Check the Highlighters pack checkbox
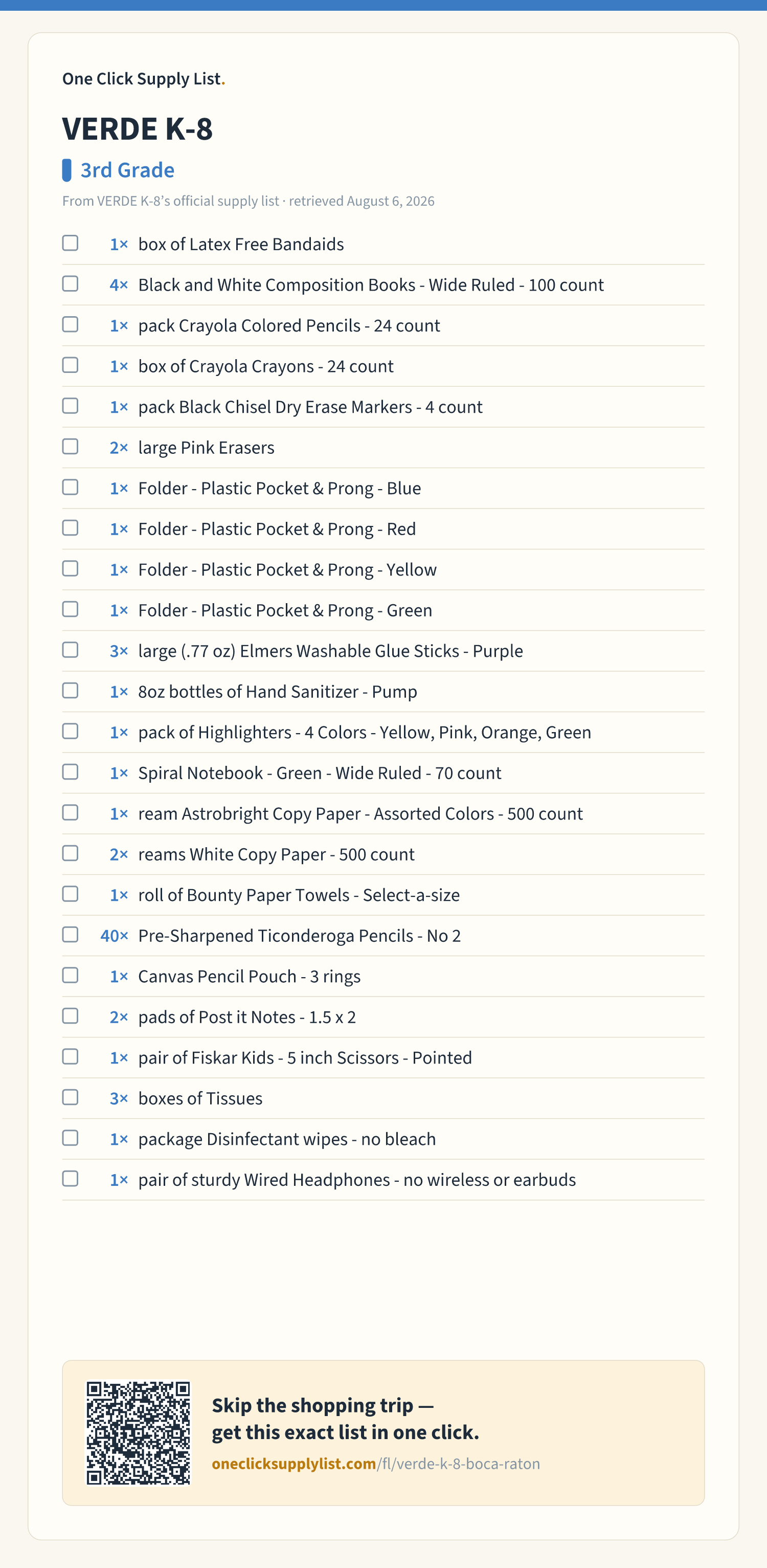767x1568 pixels. coord(71,731)
